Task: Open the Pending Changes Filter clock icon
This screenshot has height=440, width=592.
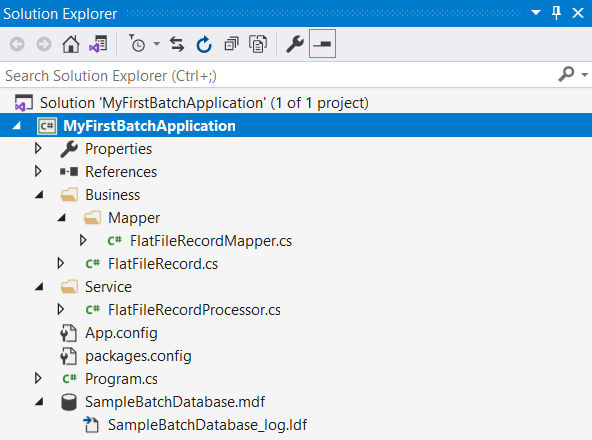Action: coord(137,43)
